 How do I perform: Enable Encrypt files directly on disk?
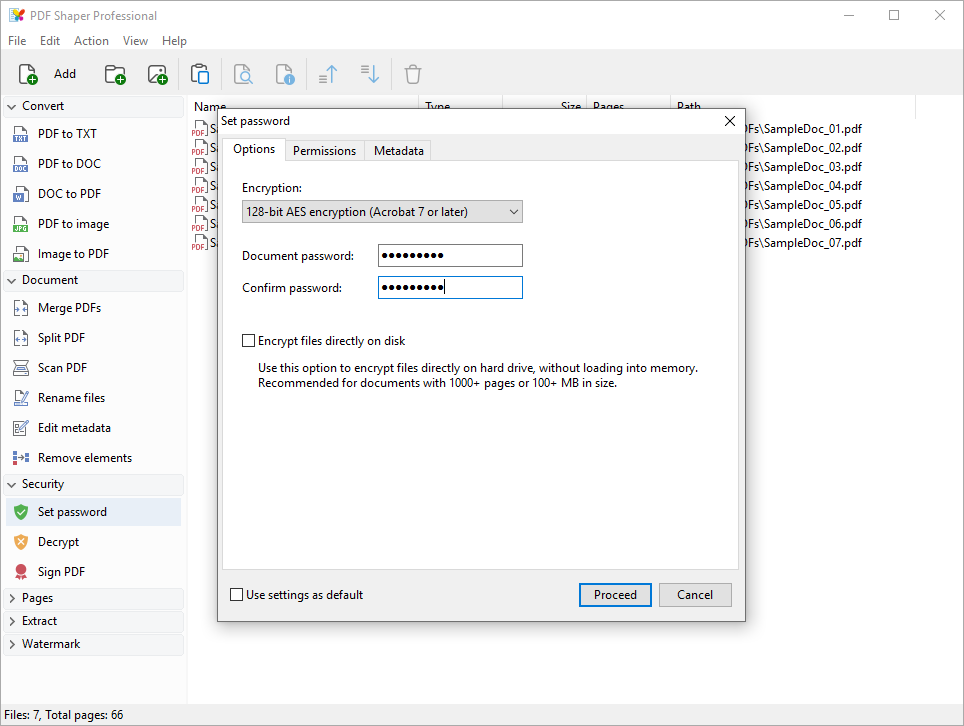pyautogui.click(x=248, y=340)
